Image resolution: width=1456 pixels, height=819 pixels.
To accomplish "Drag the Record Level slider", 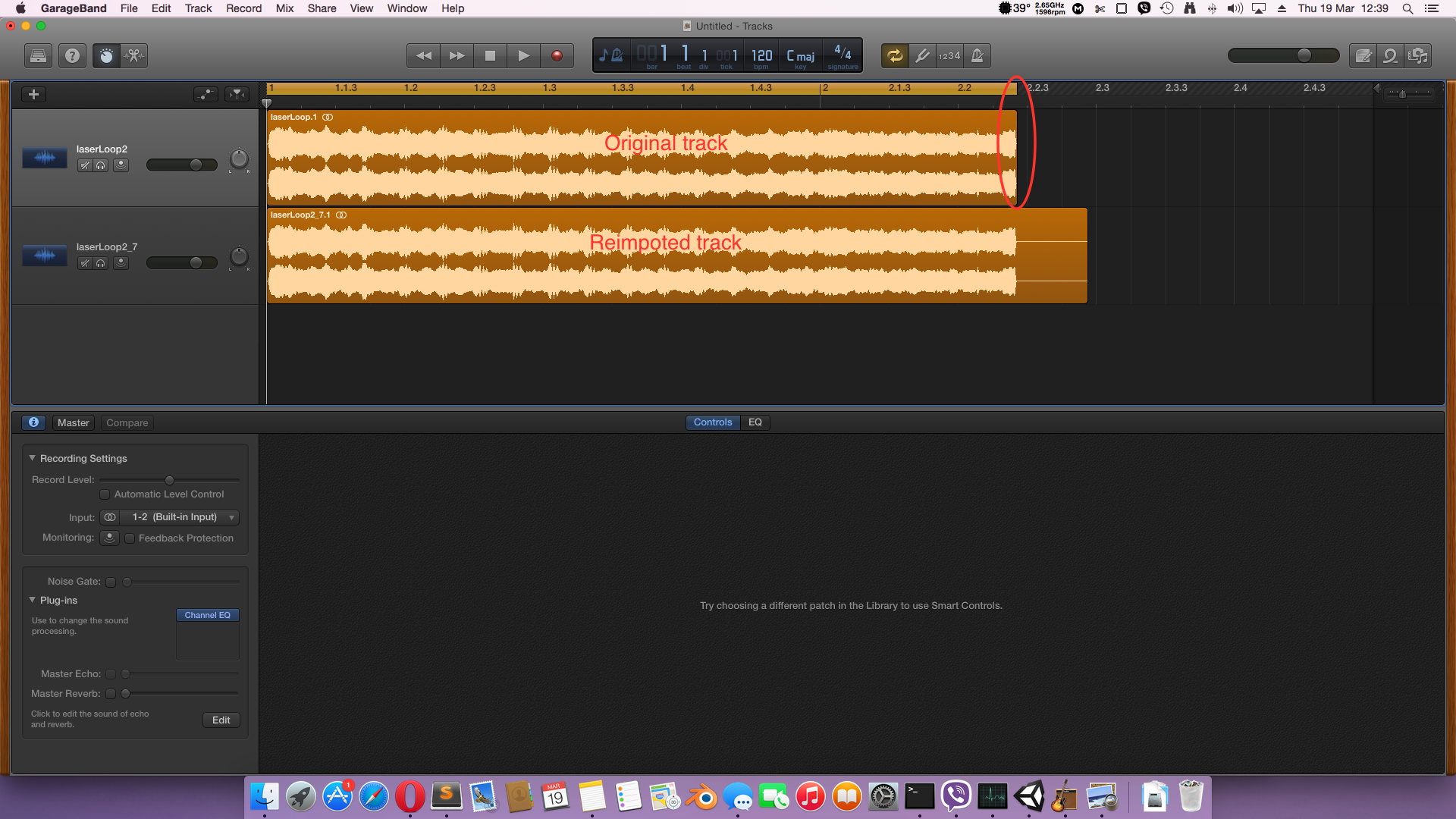I will pyautogui.click(x=168, y=480).
